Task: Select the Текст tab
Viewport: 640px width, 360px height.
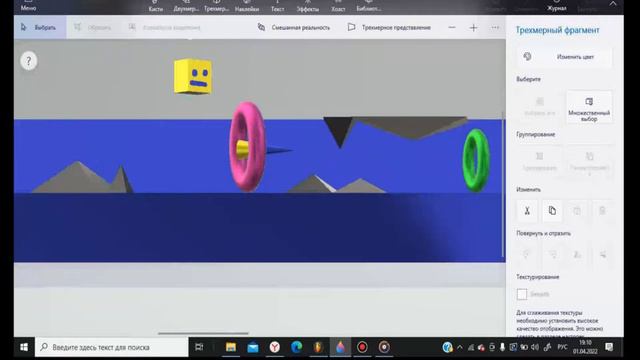Action: (278, 6)
